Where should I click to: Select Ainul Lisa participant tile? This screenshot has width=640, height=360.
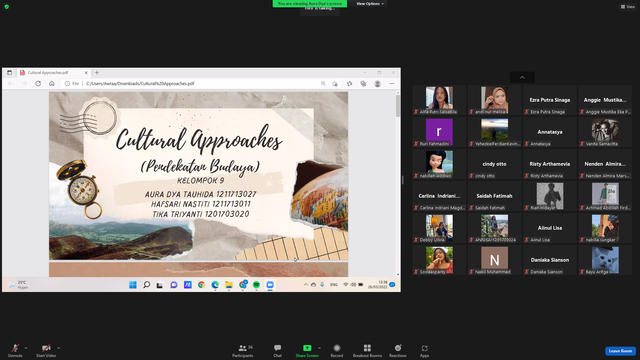(550, 228)
